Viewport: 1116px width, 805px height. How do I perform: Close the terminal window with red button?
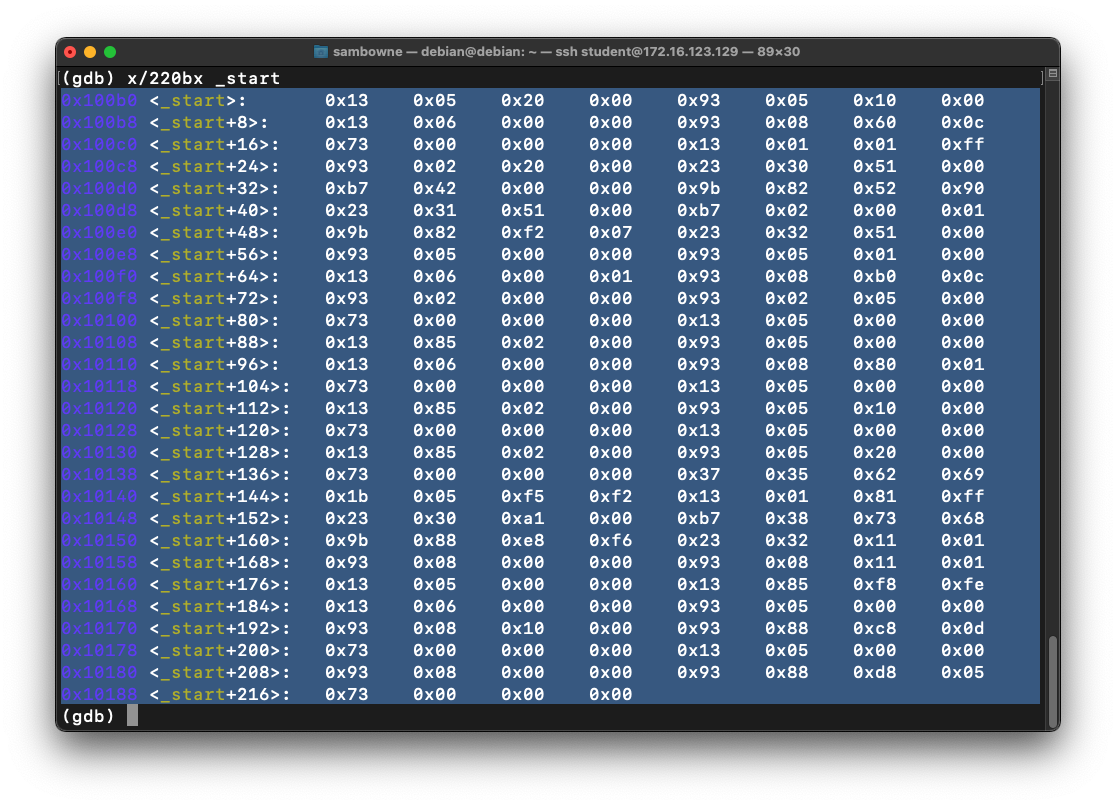click(70, 52)
